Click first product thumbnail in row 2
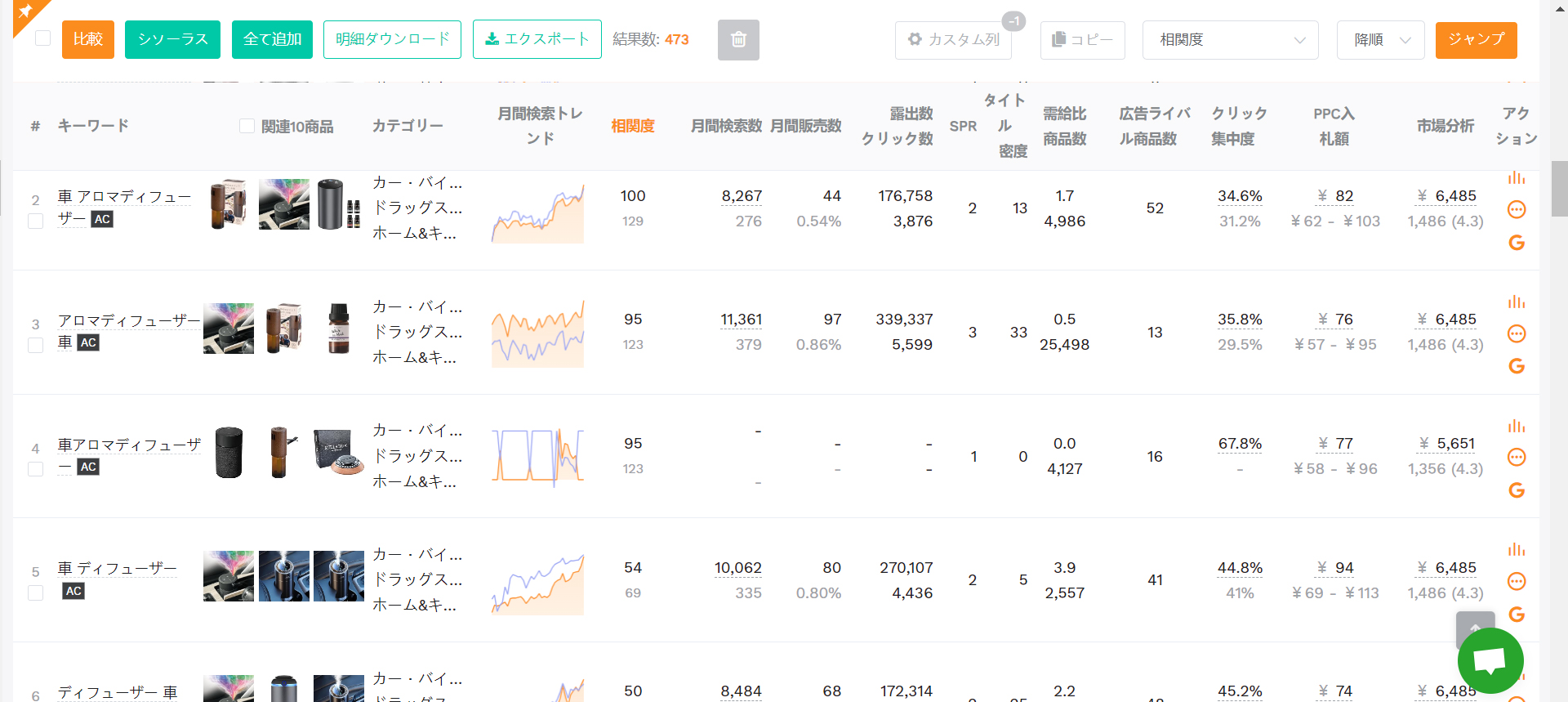 point(229,204)
